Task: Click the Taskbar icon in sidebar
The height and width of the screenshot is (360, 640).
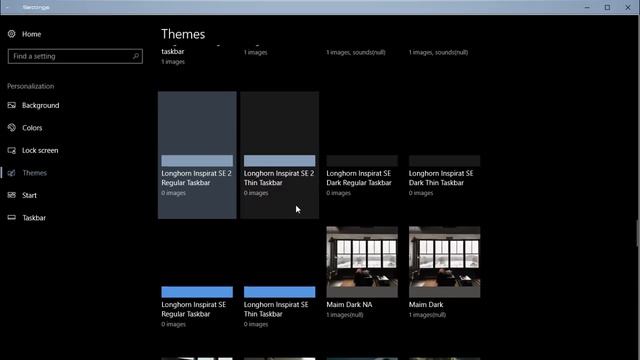Action: click(11, 218)
